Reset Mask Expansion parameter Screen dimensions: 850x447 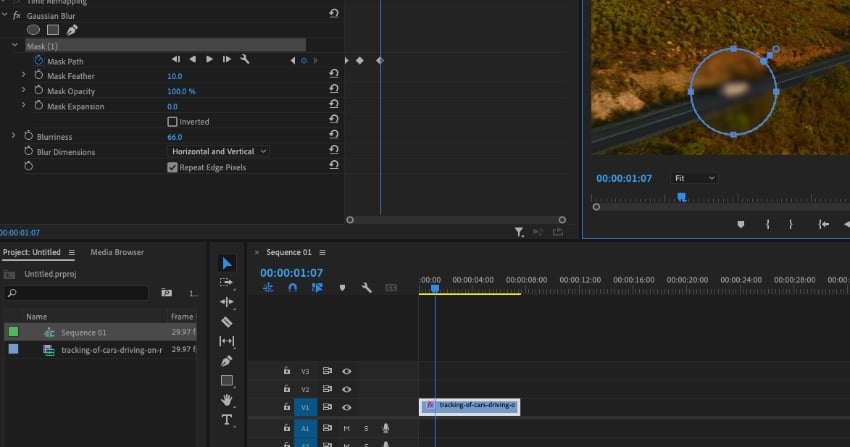click(x=334, y=103)
